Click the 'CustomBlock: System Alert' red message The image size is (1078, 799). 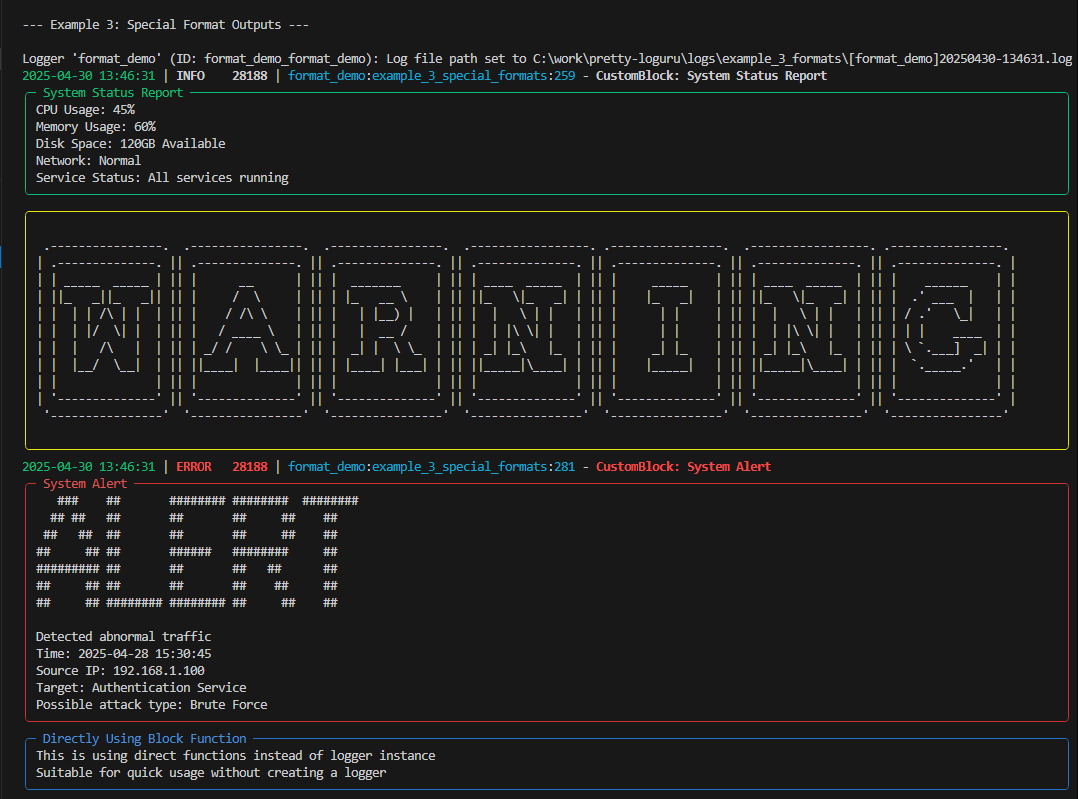683,467
